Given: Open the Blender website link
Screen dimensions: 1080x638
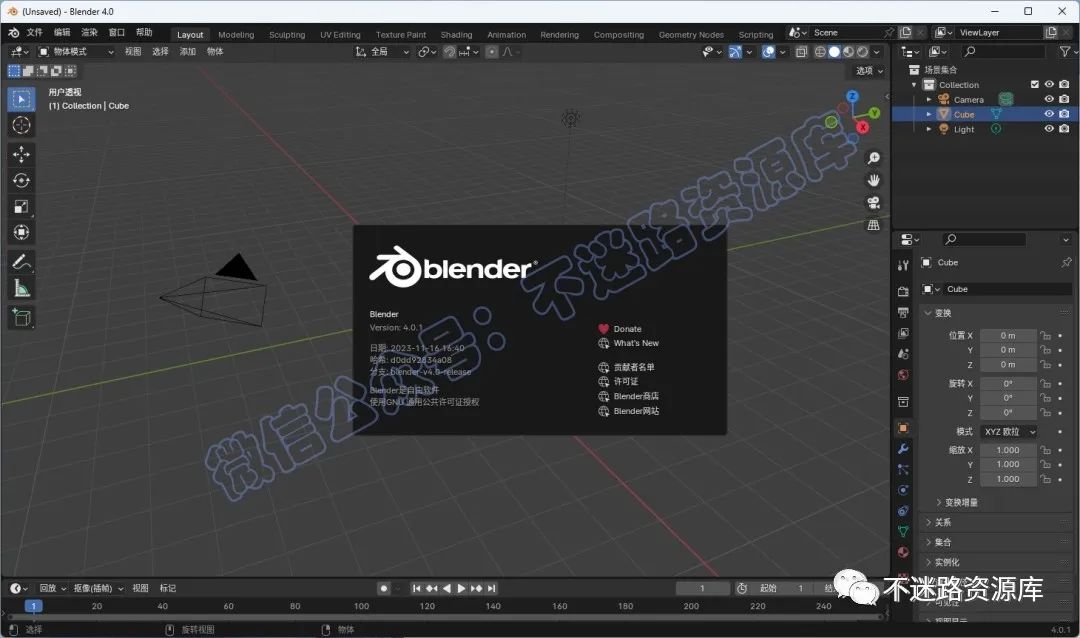Looking at the screenshot, I should pyautogui.click(x=628, y=411).
